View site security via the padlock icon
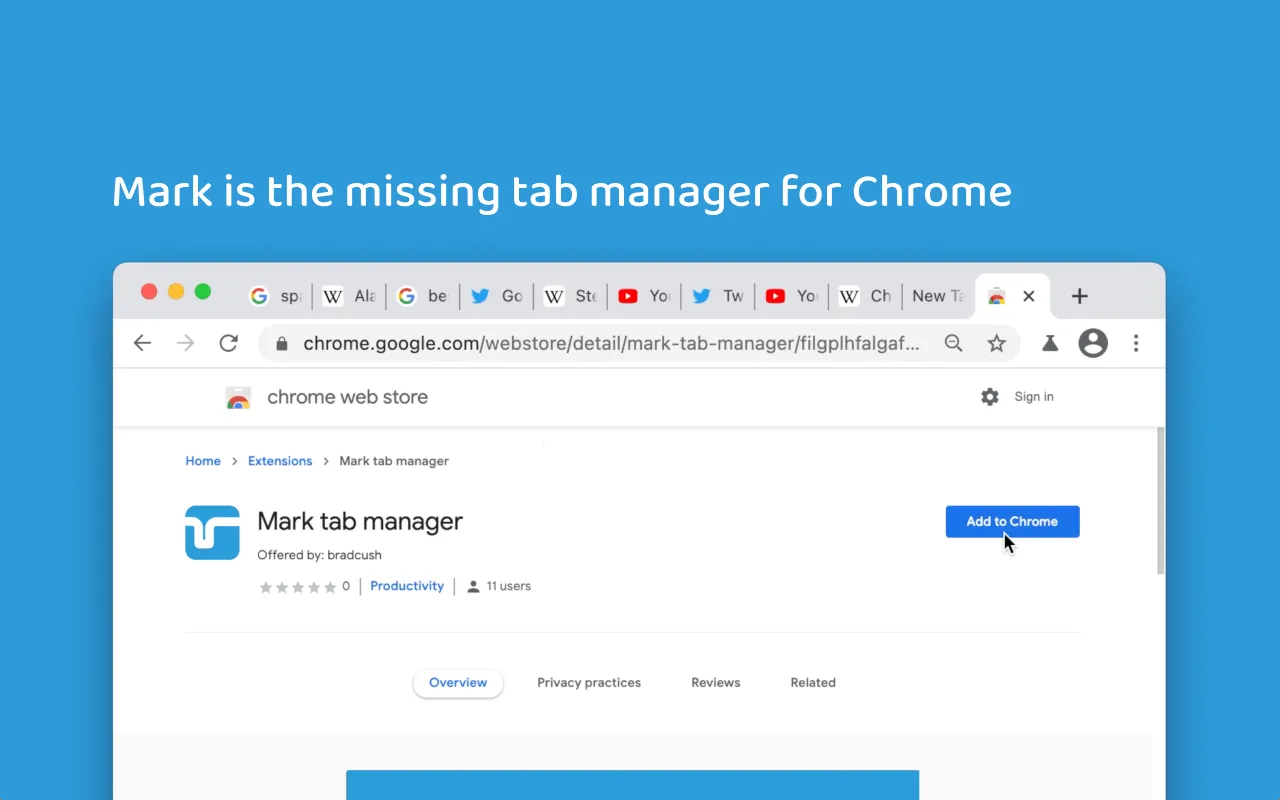 coord(281,343)
